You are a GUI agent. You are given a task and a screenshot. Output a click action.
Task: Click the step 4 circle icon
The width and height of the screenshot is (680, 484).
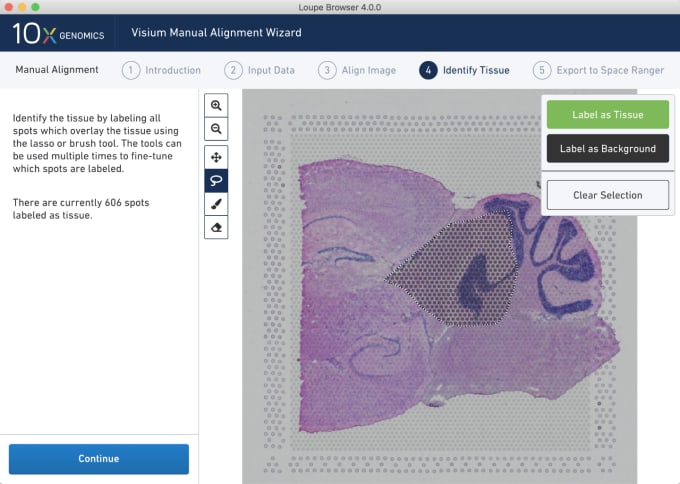[x=428, y=70]
